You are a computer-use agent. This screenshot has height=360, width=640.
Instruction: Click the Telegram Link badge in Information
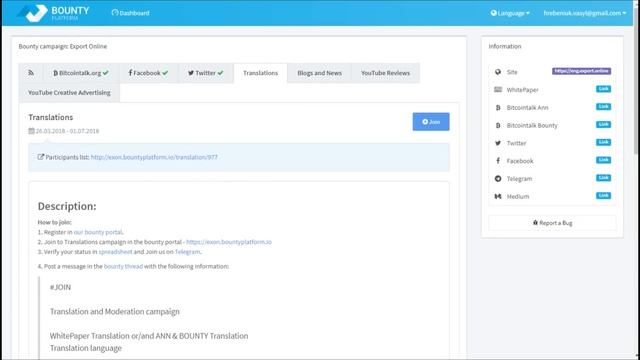[x=603, y=178]
